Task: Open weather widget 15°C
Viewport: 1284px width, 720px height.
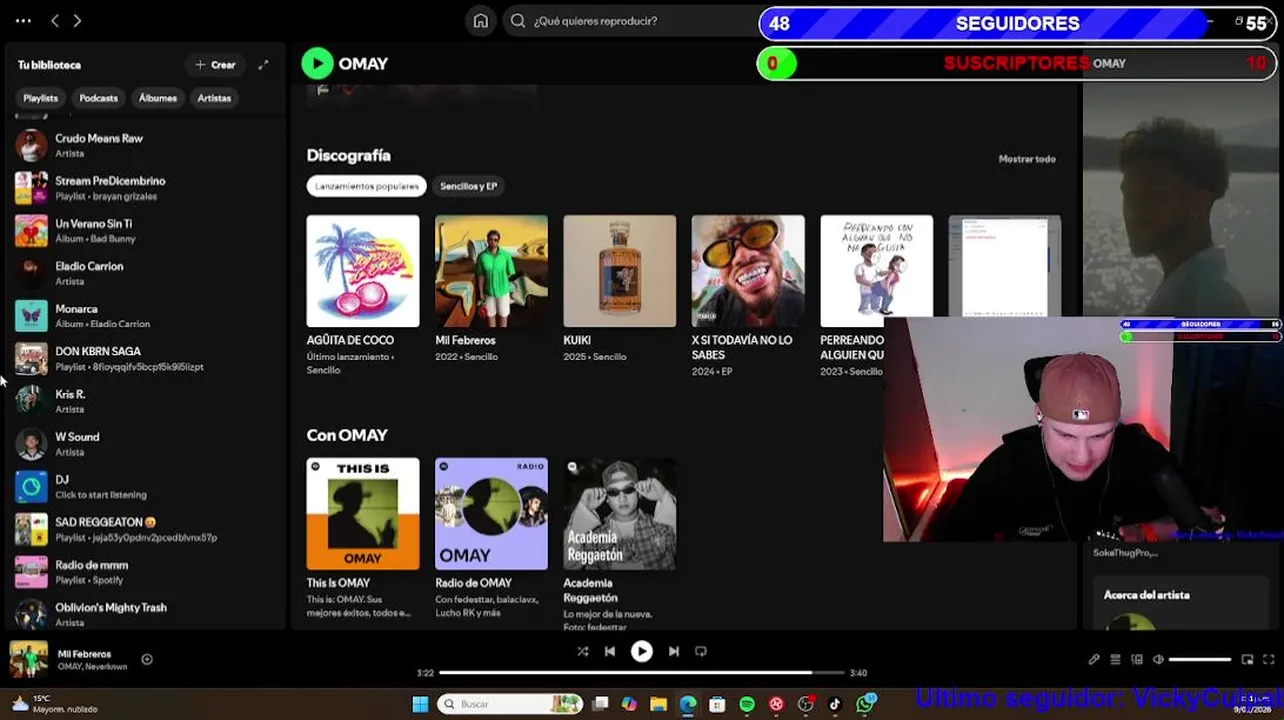Action: click(55, 704)
